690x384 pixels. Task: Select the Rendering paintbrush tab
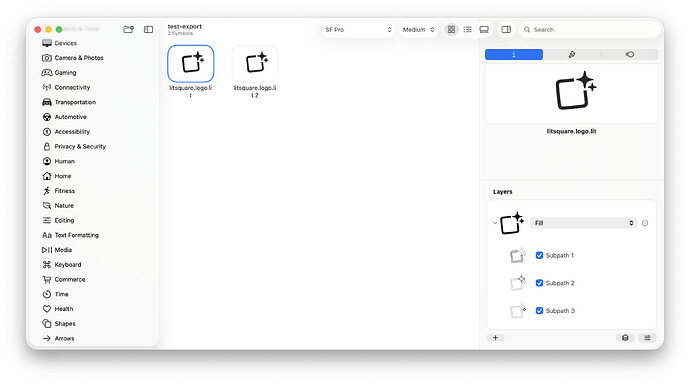(x=572, y=54)
